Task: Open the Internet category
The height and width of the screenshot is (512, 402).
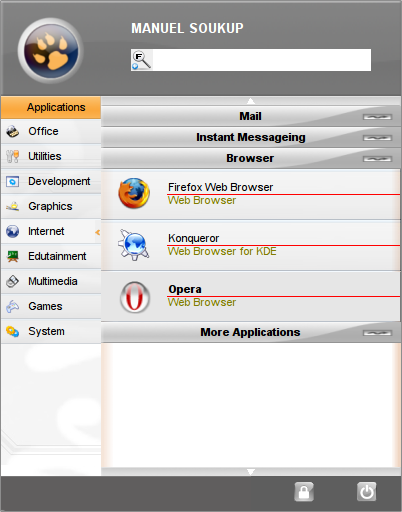Action: 51,231
